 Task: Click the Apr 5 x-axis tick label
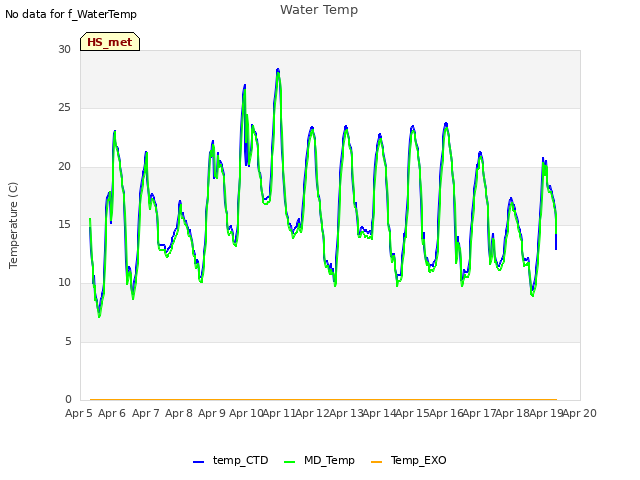pyautogui.click(x=79, y=413)
